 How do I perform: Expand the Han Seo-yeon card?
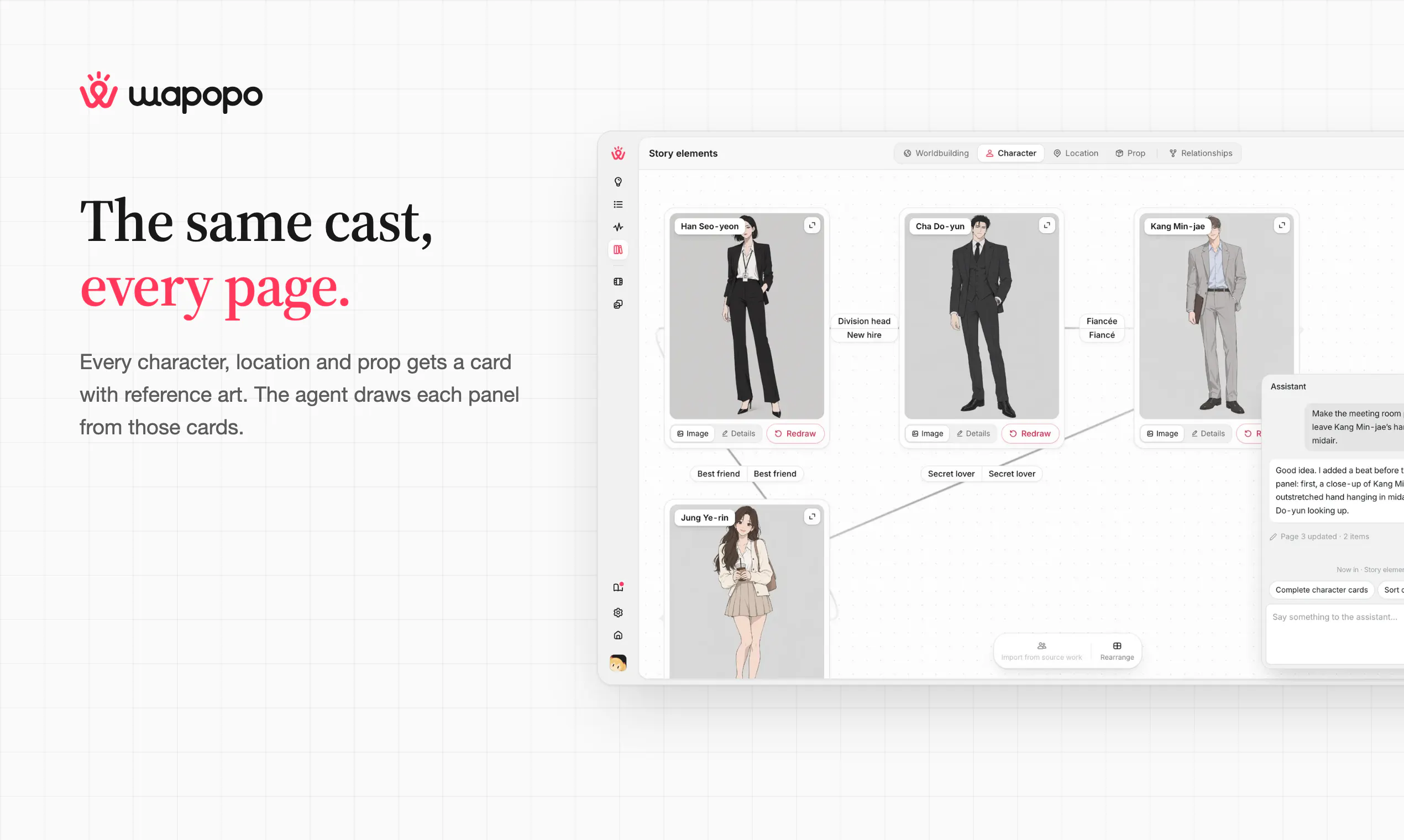pos(811,225)
